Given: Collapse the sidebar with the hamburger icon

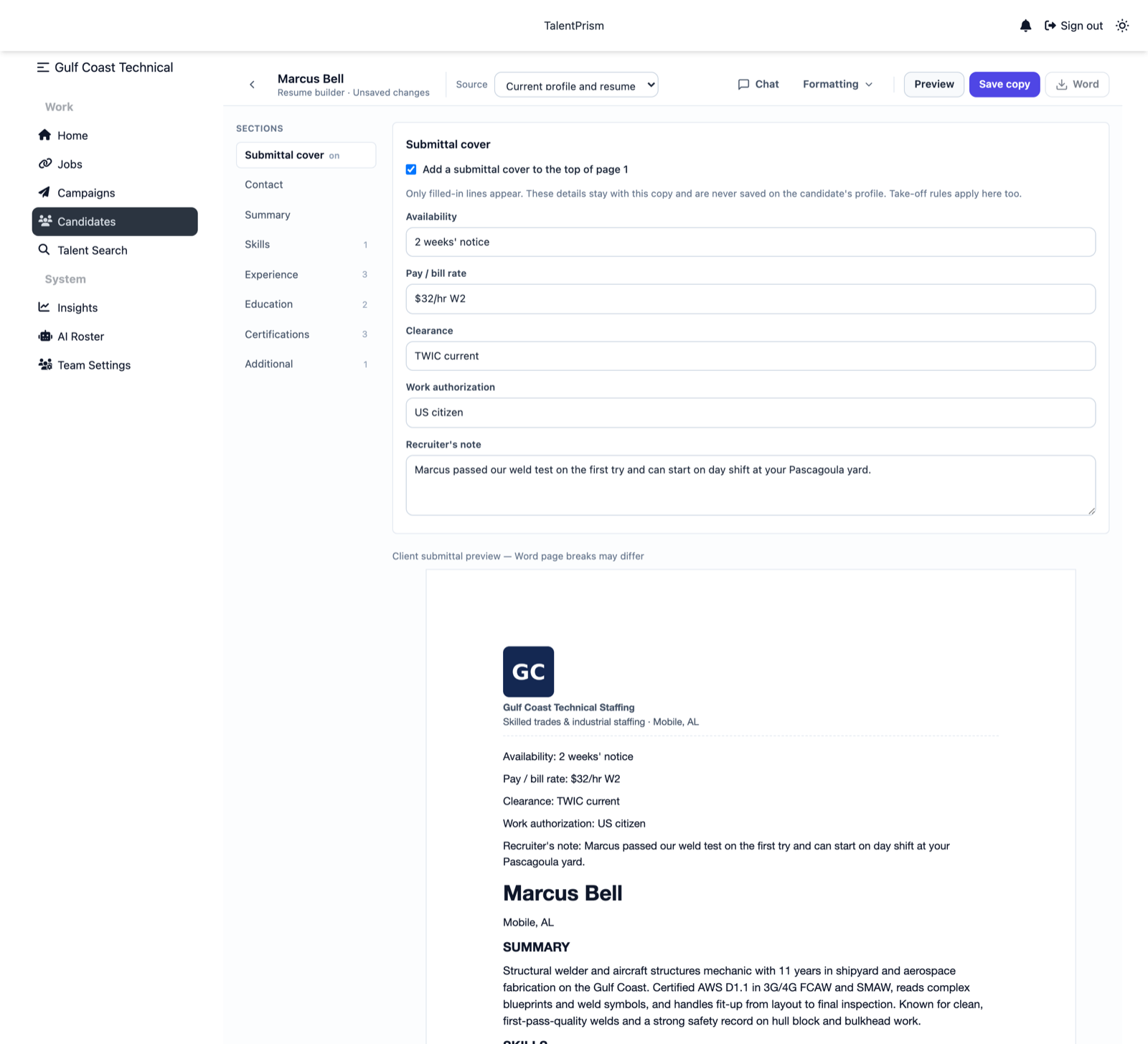Looking at the screenshot, I should (x=43, y=67).
